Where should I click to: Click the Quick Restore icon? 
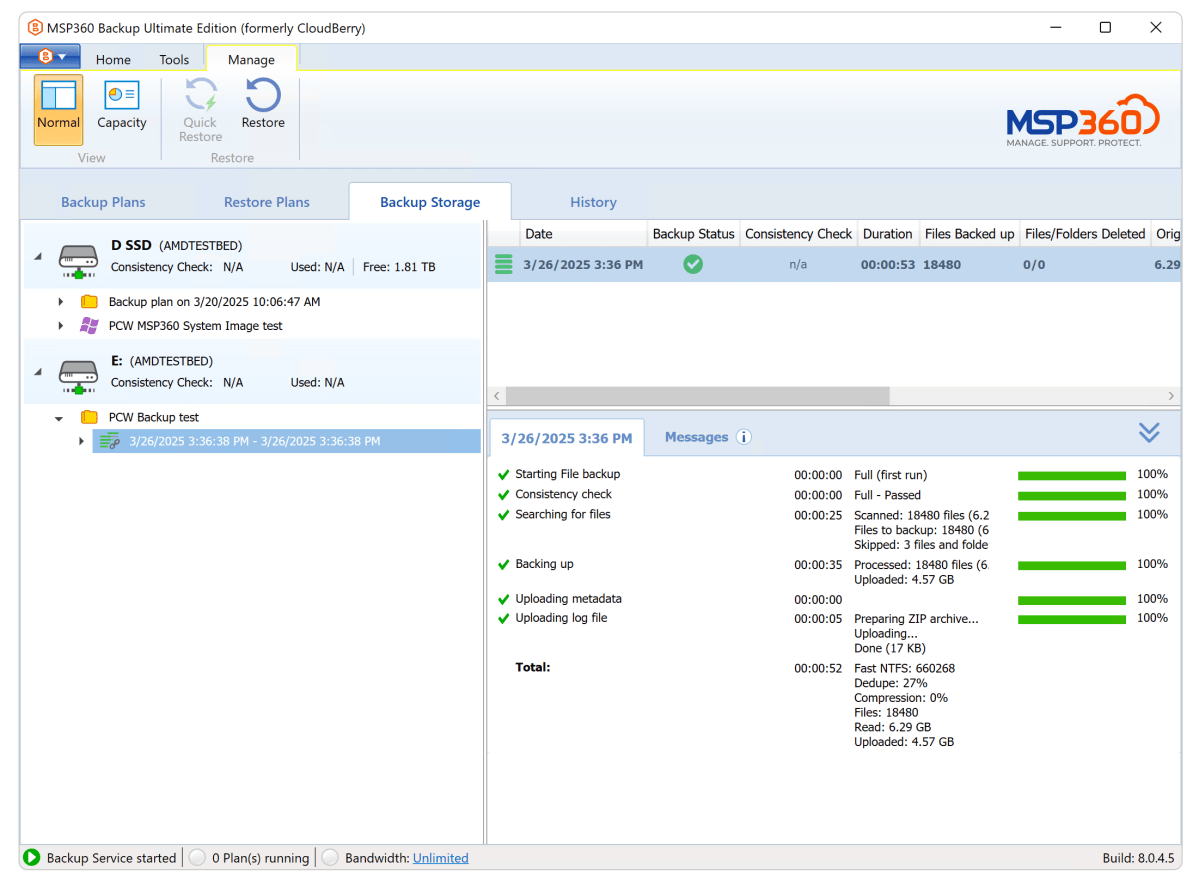[x=200, y=109]
